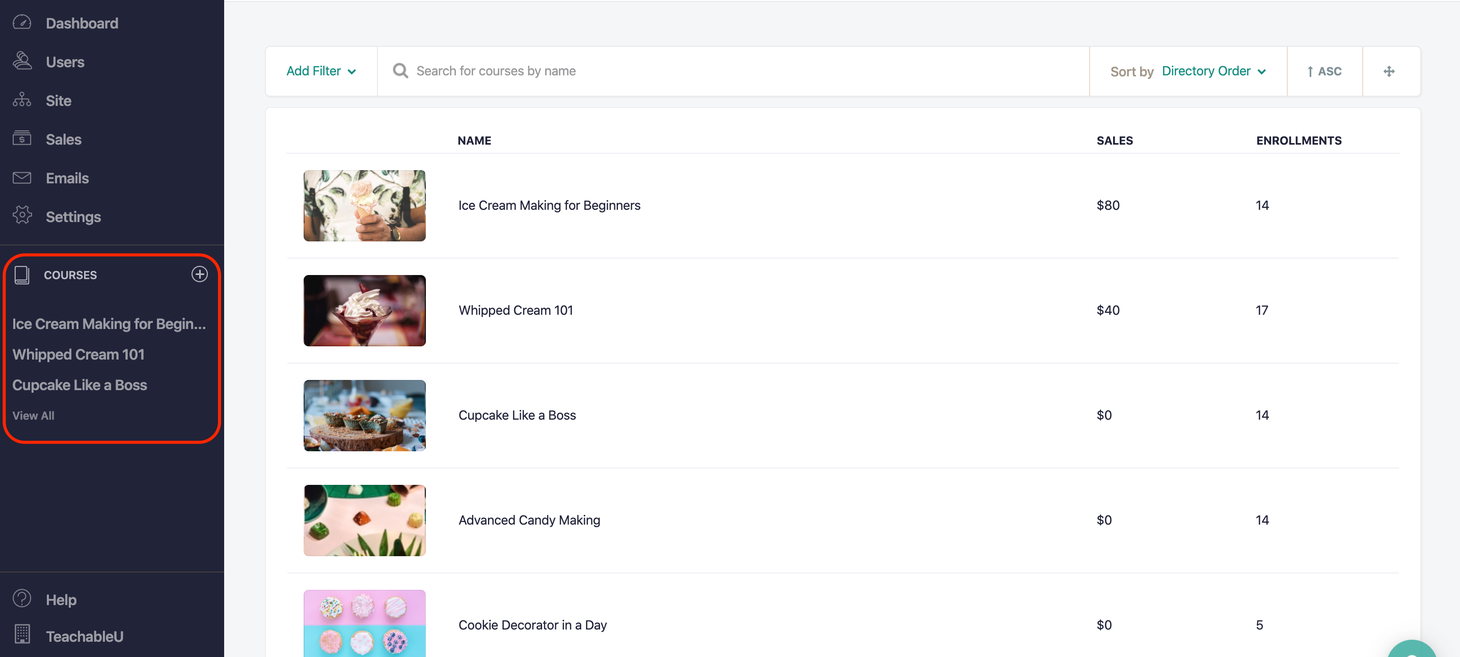Click the reorder courses move icon
This screenshot has height=657, width=1460.
[1389, 71]
